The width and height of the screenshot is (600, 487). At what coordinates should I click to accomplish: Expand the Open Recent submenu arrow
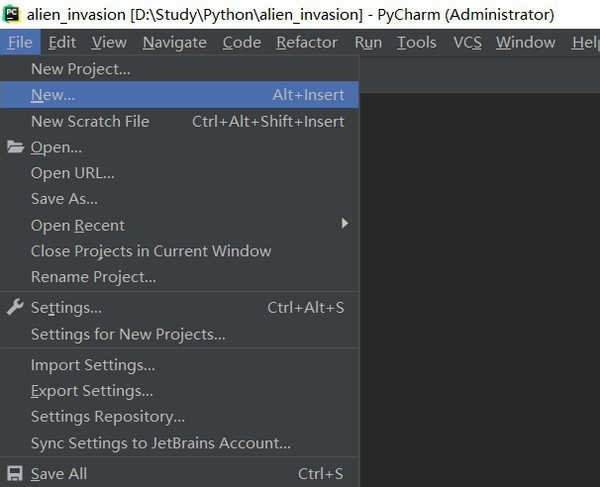pos(344,223)
